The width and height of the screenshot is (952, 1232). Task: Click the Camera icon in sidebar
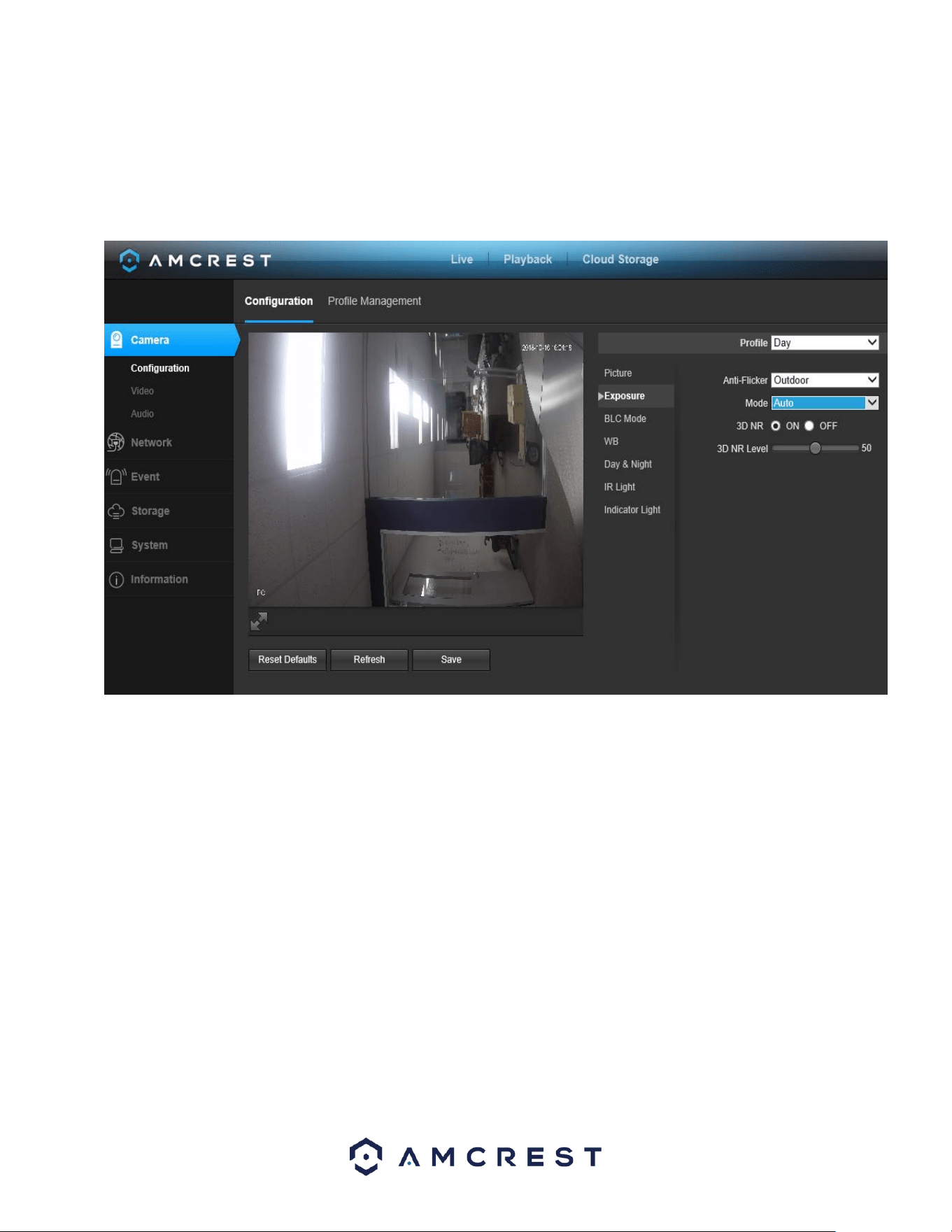coord(117,340)
